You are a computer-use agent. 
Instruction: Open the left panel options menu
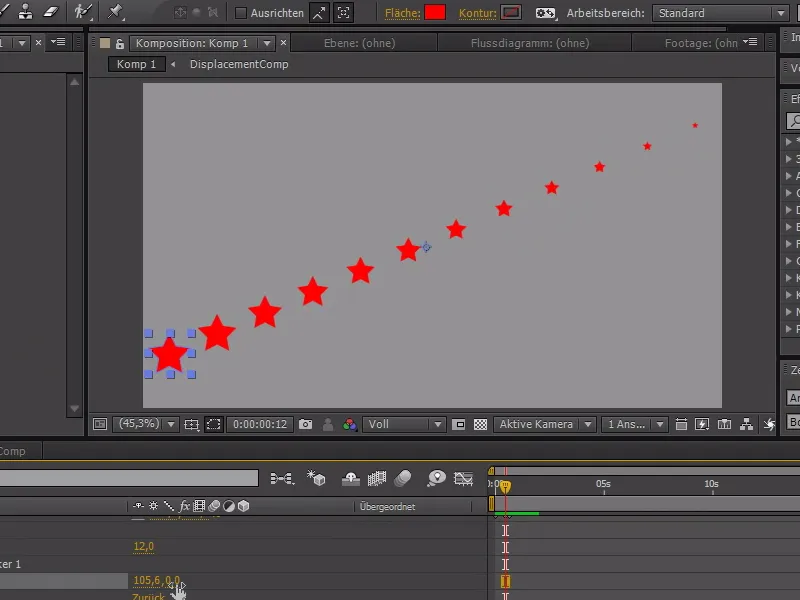[58, 42]
